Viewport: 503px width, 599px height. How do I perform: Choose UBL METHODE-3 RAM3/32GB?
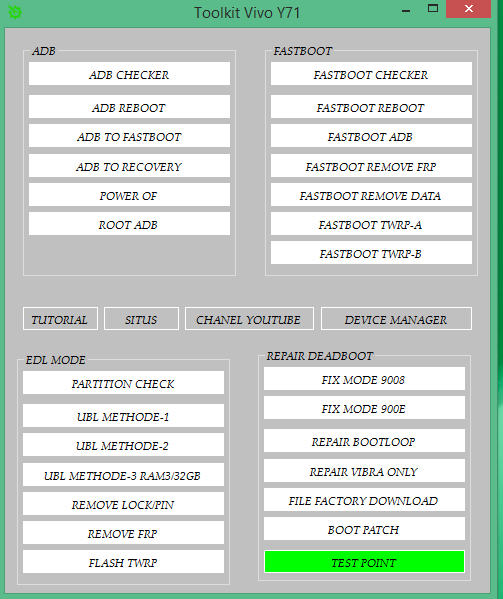[123, 474]
